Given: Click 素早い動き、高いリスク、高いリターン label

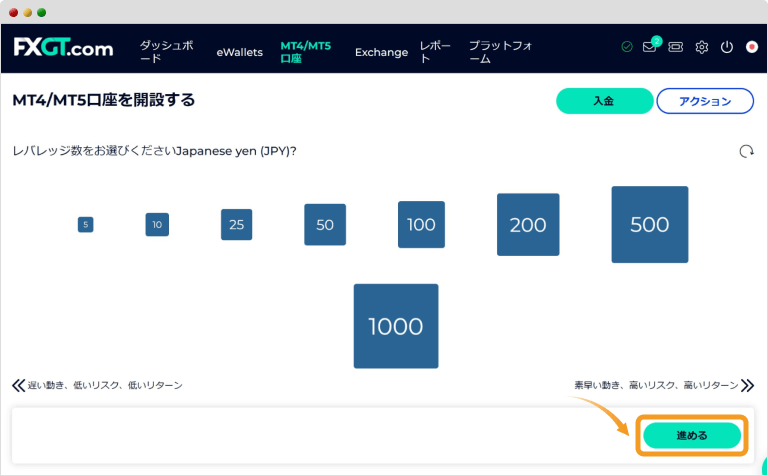Looking at the screenshot, I should tap(656, 385).
